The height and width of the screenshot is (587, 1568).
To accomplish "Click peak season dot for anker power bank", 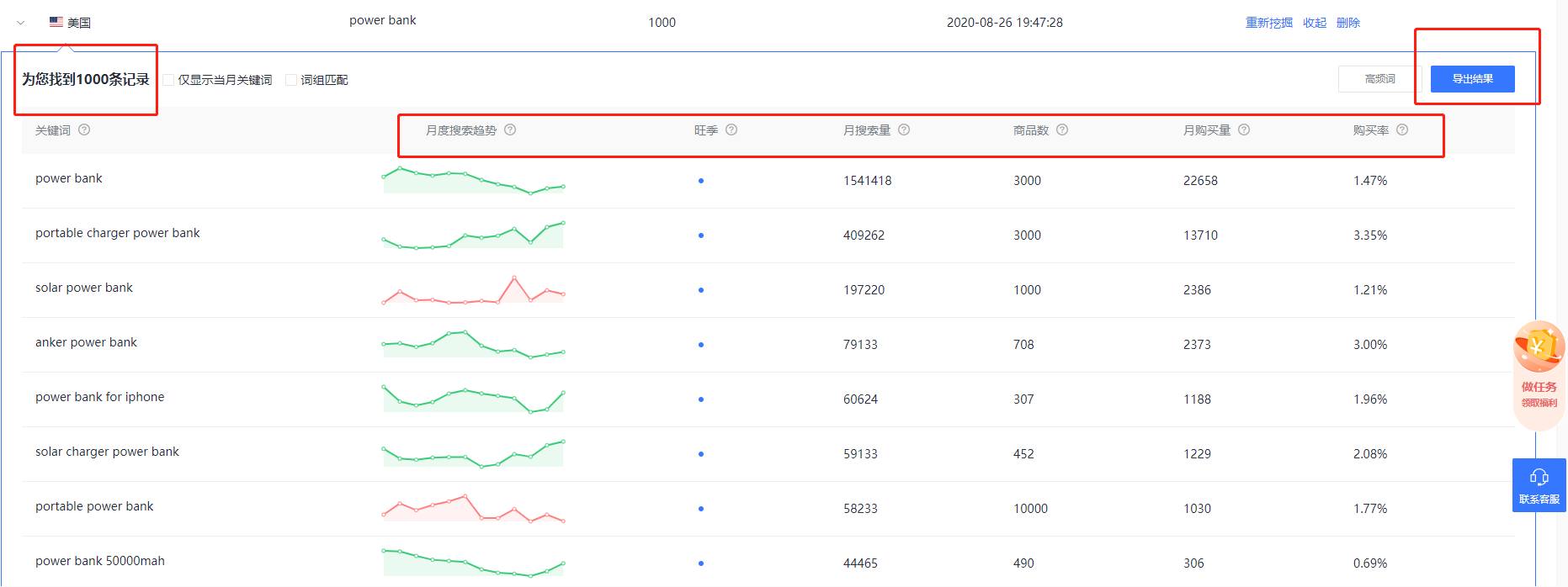I will [701, 345].
